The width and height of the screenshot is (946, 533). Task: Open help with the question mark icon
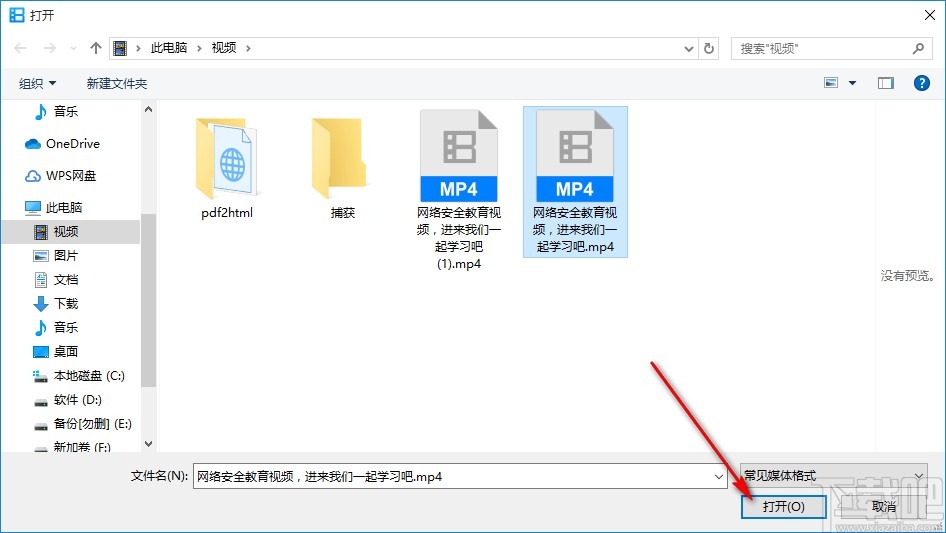(921, 83)
